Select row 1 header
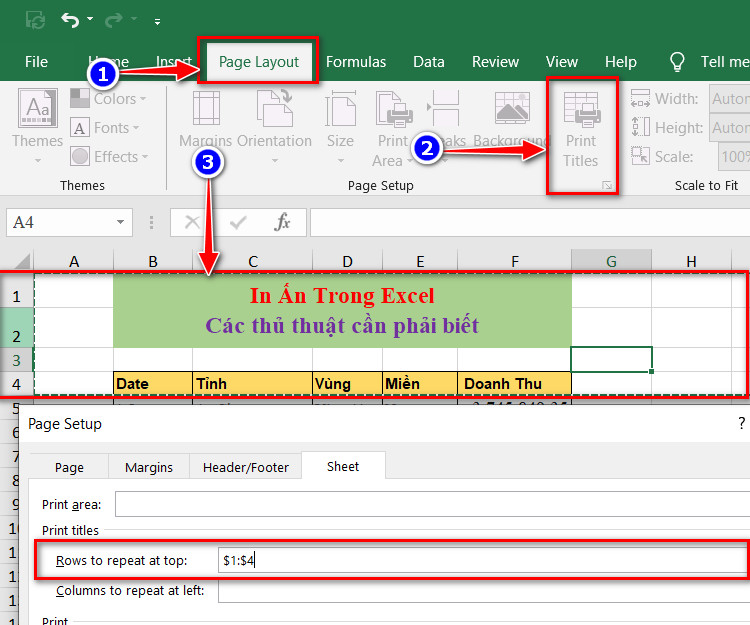 16,291
